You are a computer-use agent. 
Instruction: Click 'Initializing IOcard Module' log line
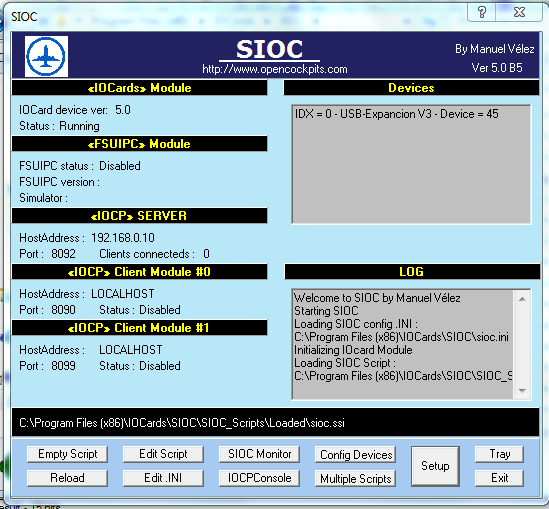point(353,350)
